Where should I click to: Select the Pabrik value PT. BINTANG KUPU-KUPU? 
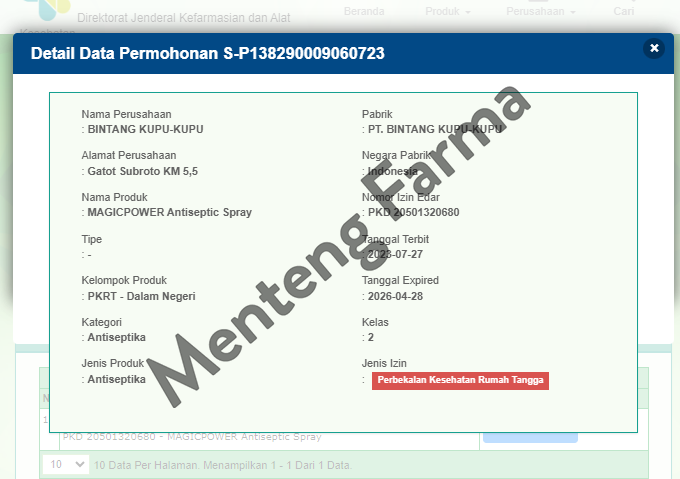tap(435, 130)
